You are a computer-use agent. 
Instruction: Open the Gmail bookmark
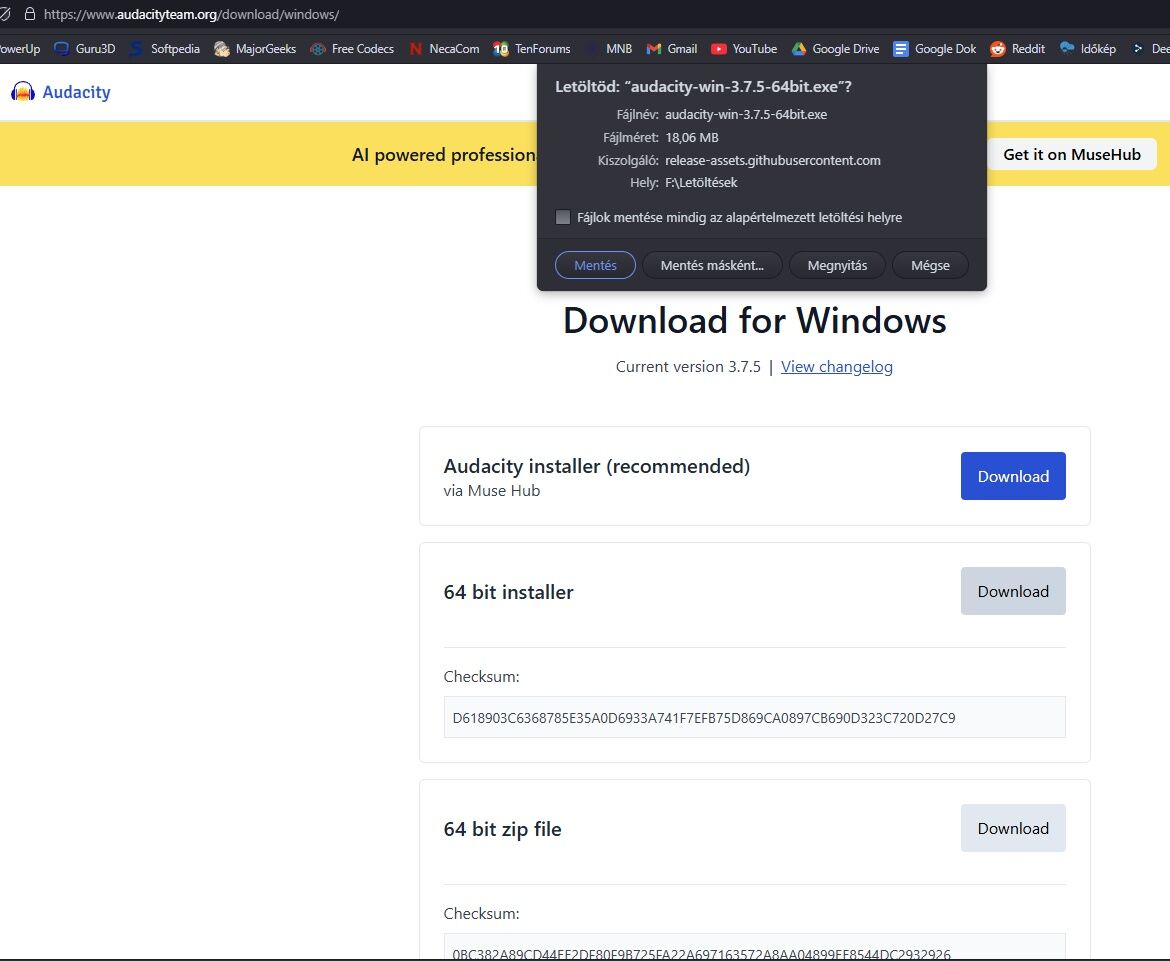point(672,48)
